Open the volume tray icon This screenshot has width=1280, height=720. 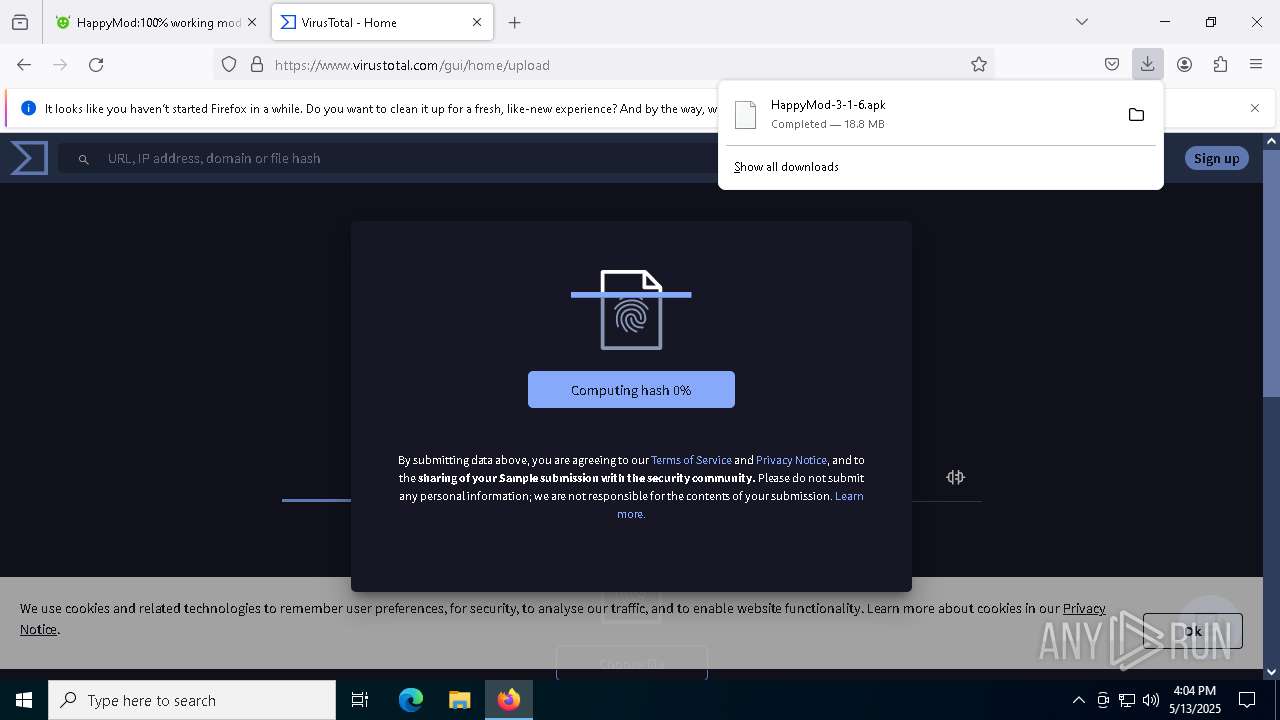[x=1151, y=700]
